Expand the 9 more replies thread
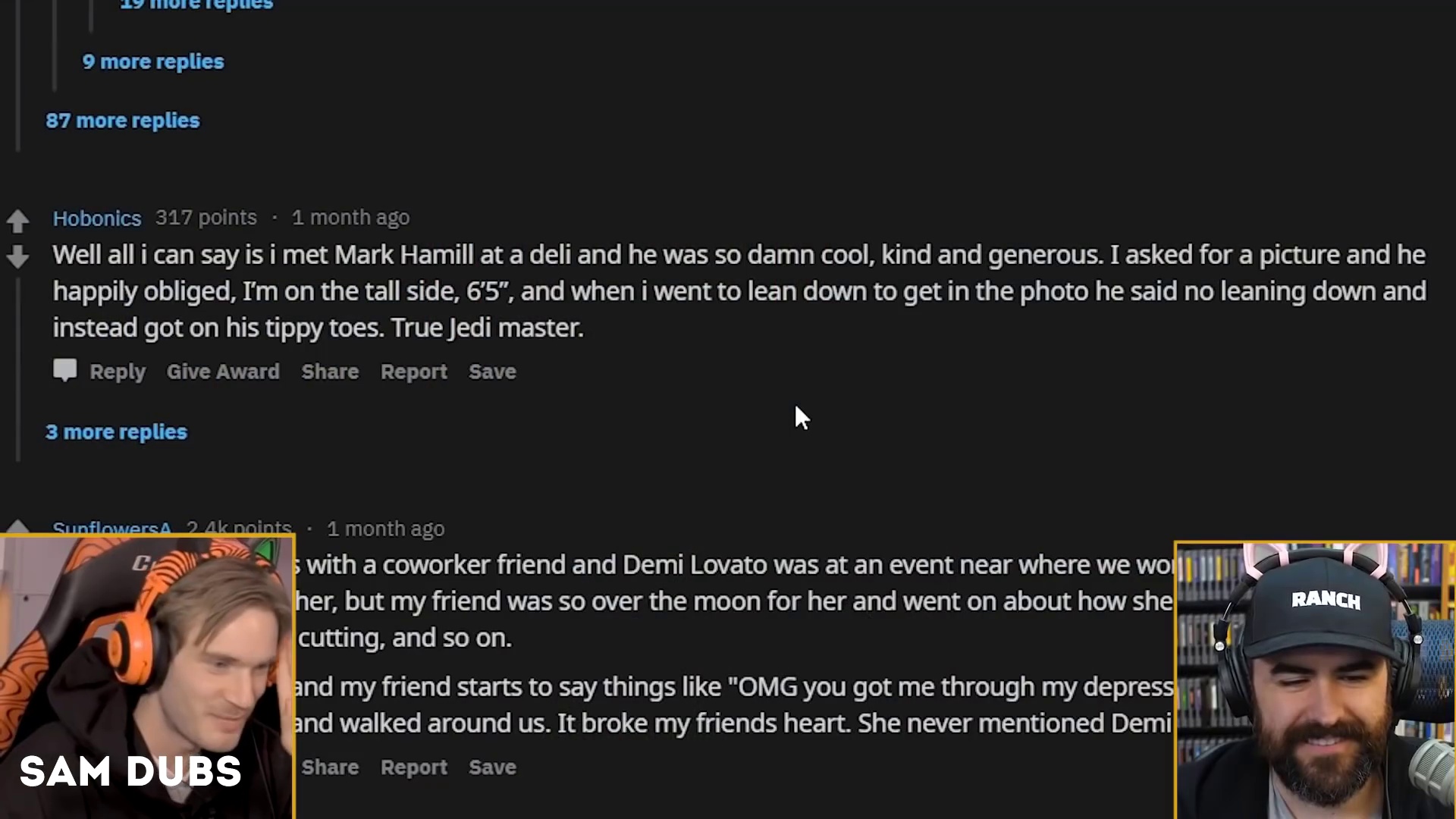1456x819 pixels. (x=153, y=61)
